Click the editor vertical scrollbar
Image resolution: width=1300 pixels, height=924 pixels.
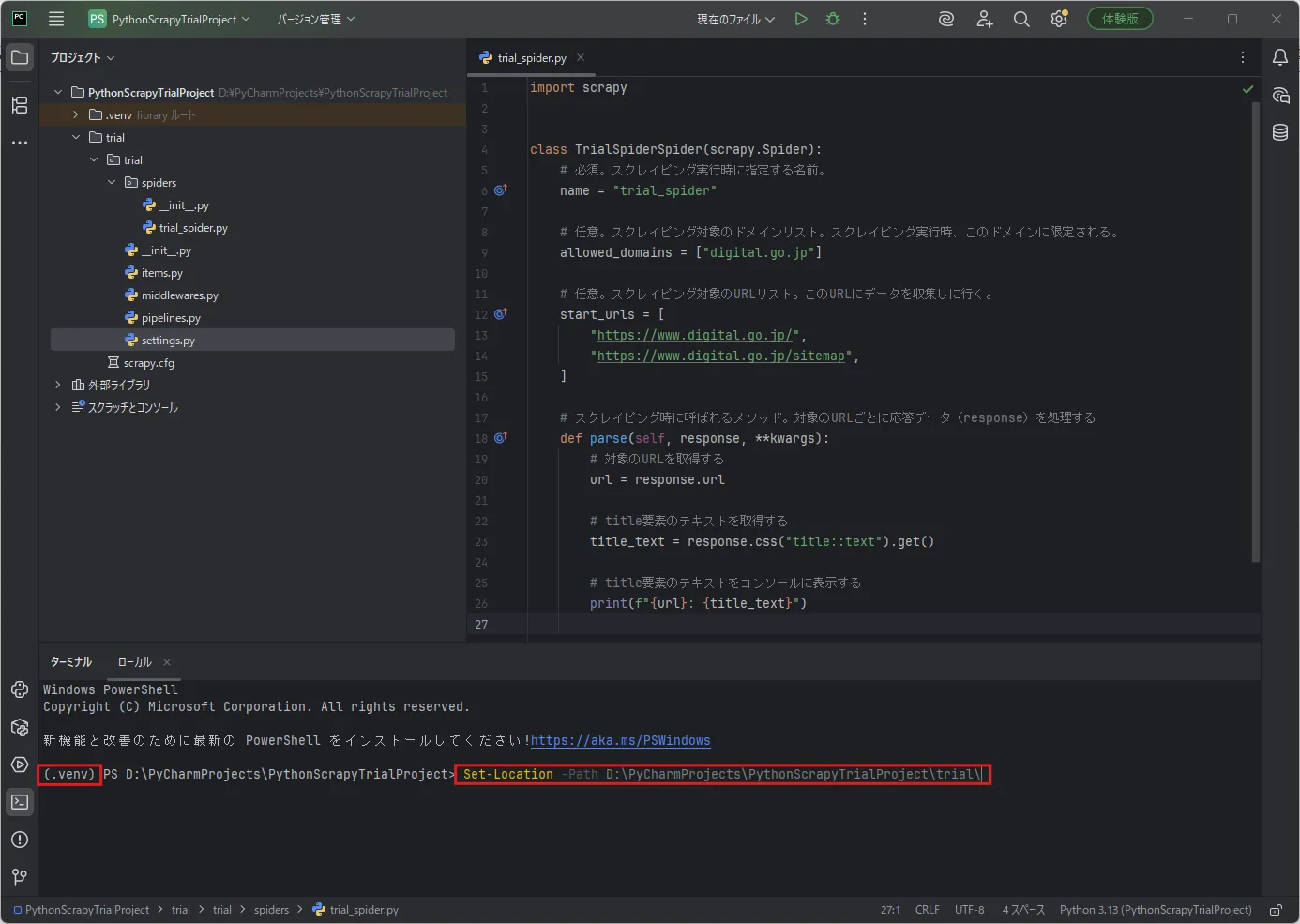(x=1255, y=331)
